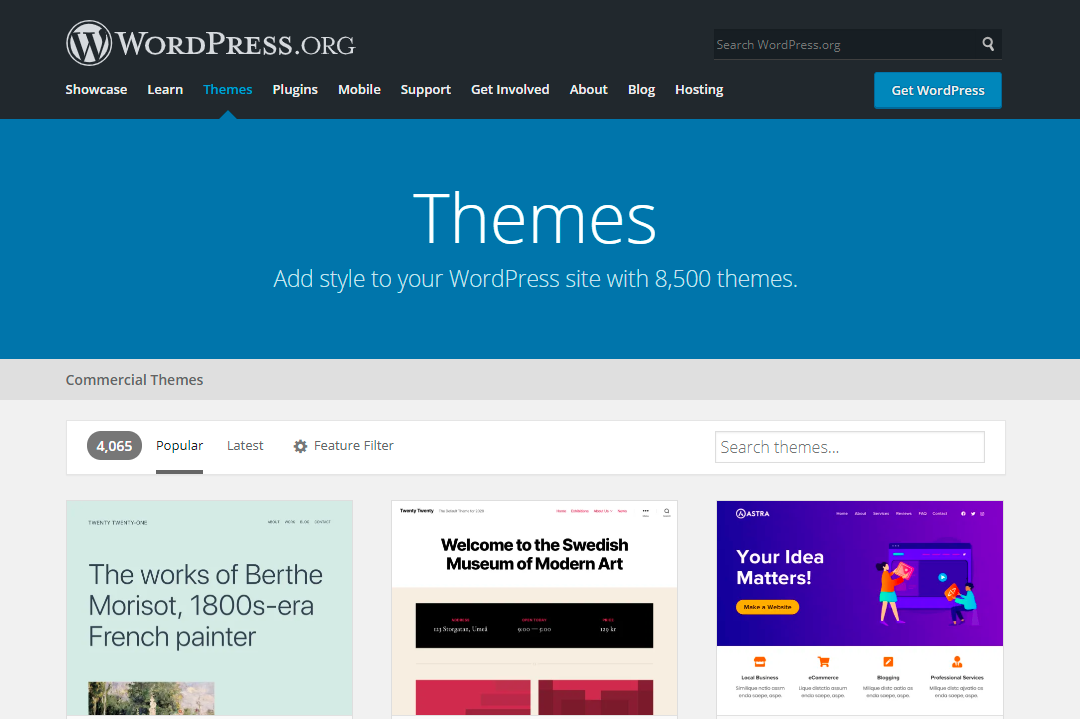Select the Themes navigation item

tap(227, 89)
